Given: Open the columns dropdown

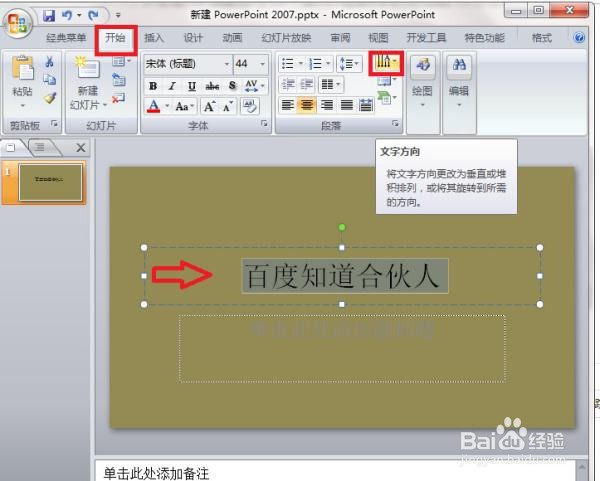Looking at the screenshot, I should 331,84.
